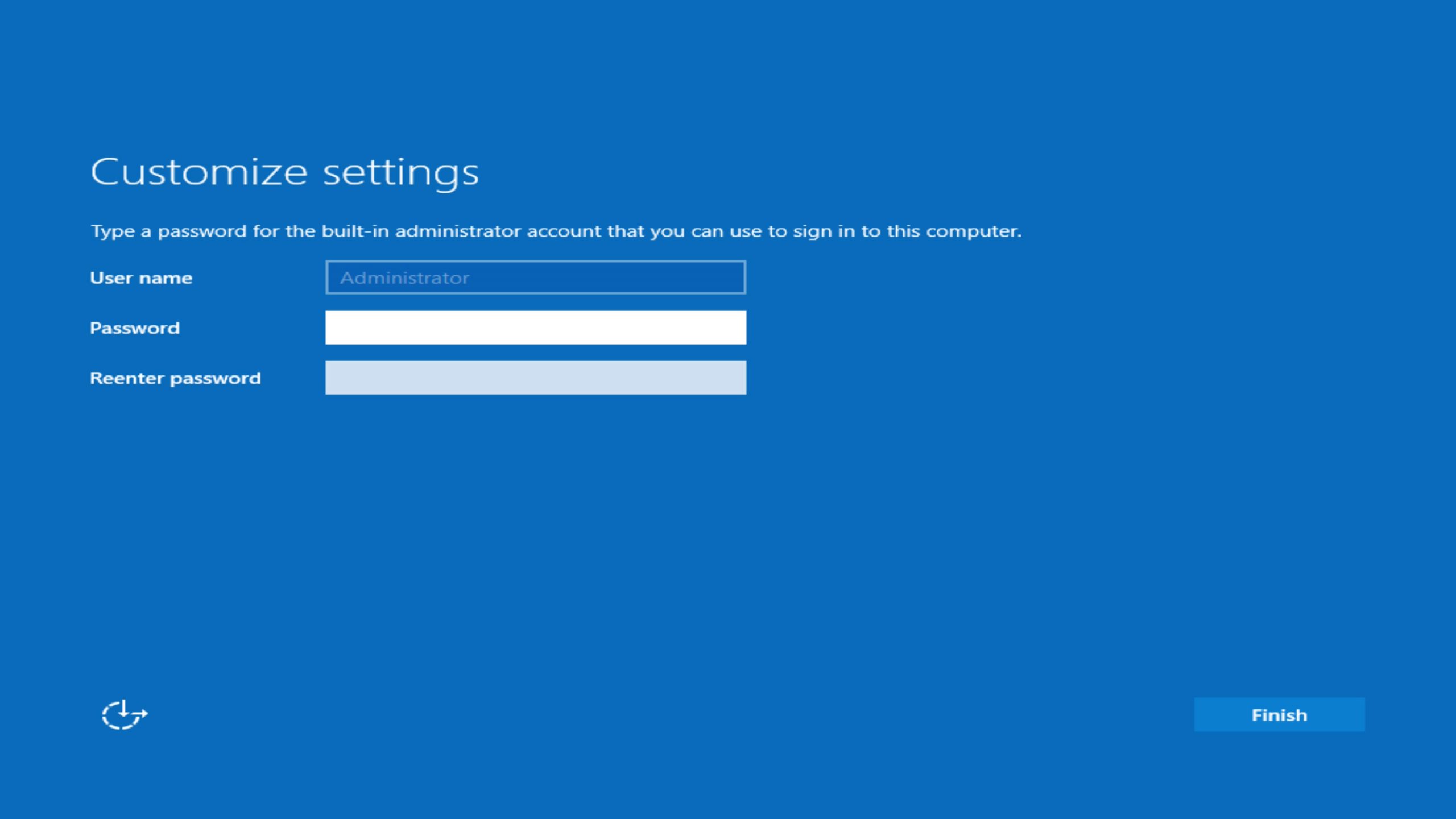Click the white Password entry box
The height and width of the screenshot is (819, 1456).
(x=535, y=328)
